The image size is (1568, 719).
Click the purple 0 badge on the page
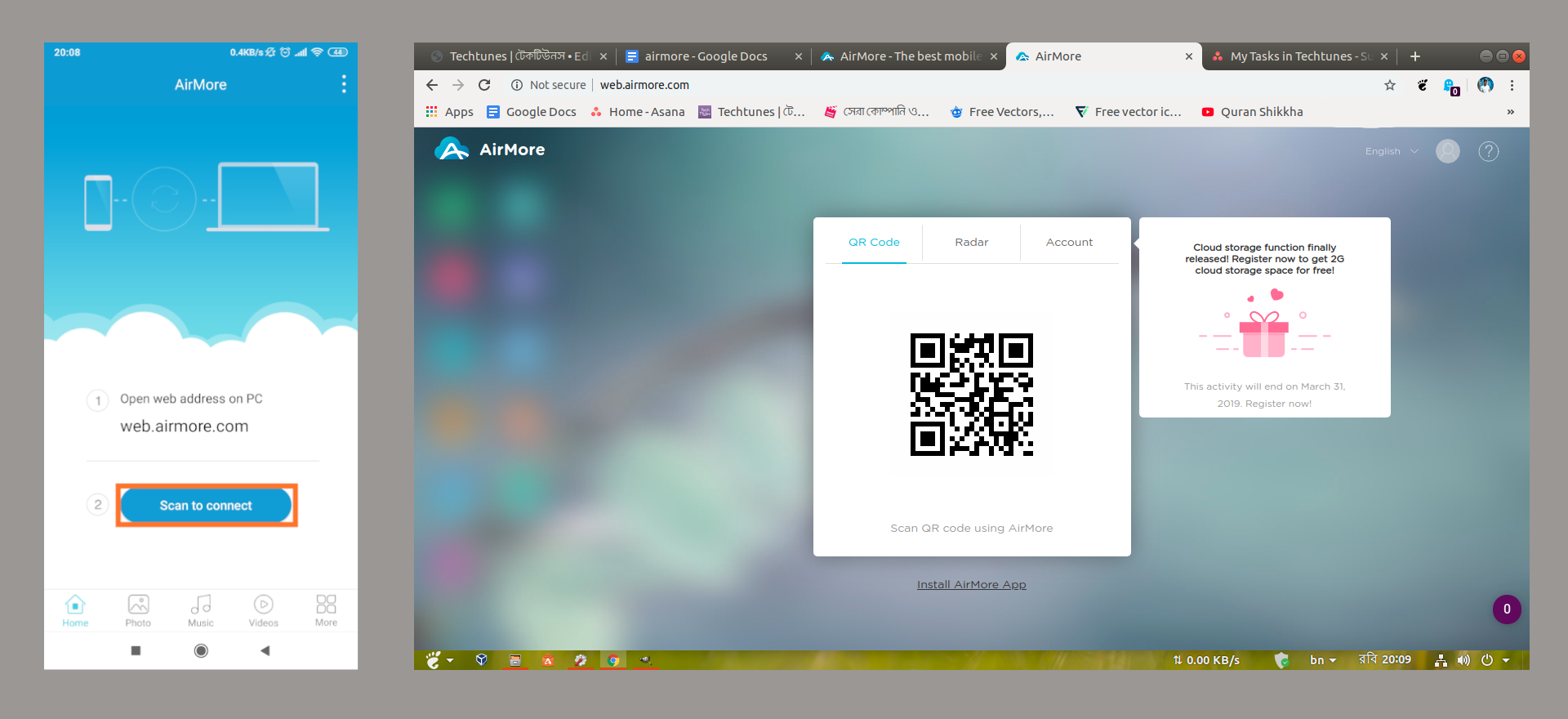click(x=1507, y=610)
